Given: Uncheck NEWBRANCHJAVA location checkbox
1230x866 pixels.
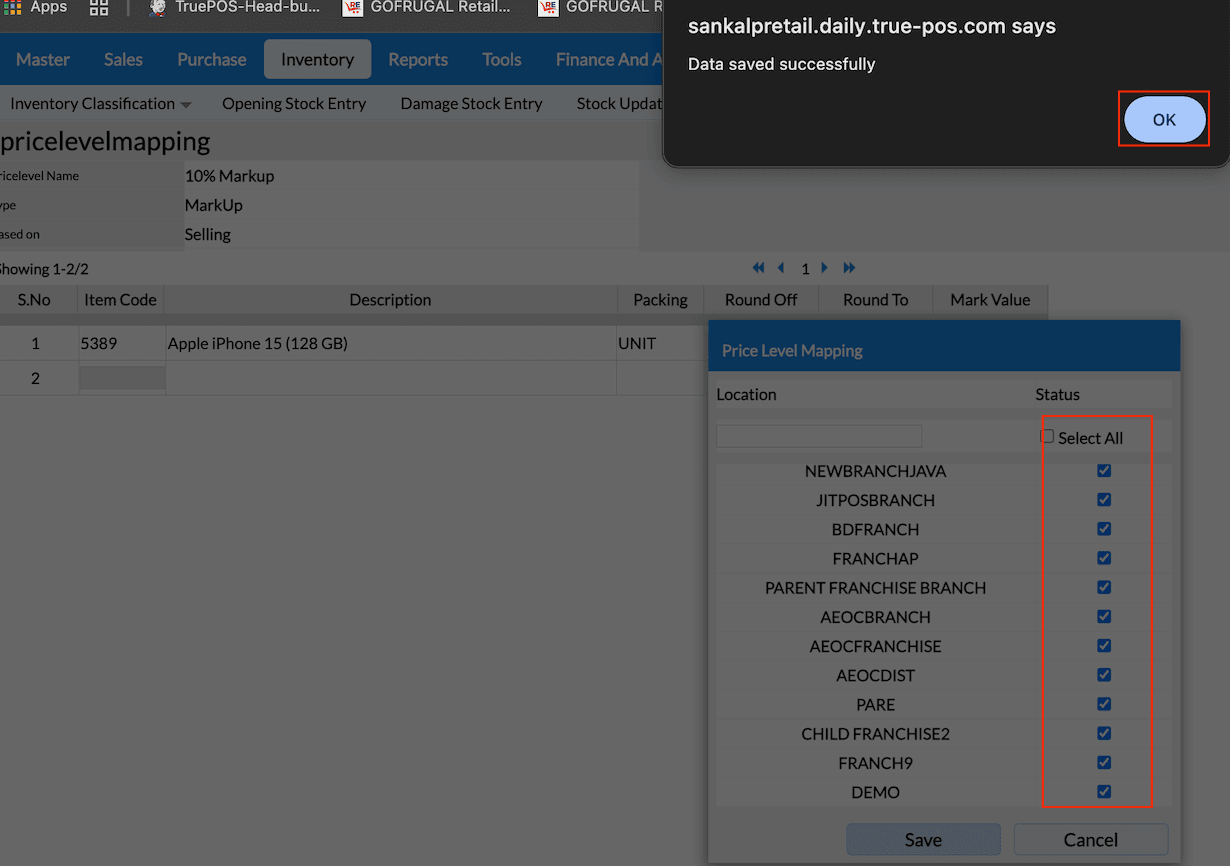Looking at the screenshot, I should point(1104,470).
